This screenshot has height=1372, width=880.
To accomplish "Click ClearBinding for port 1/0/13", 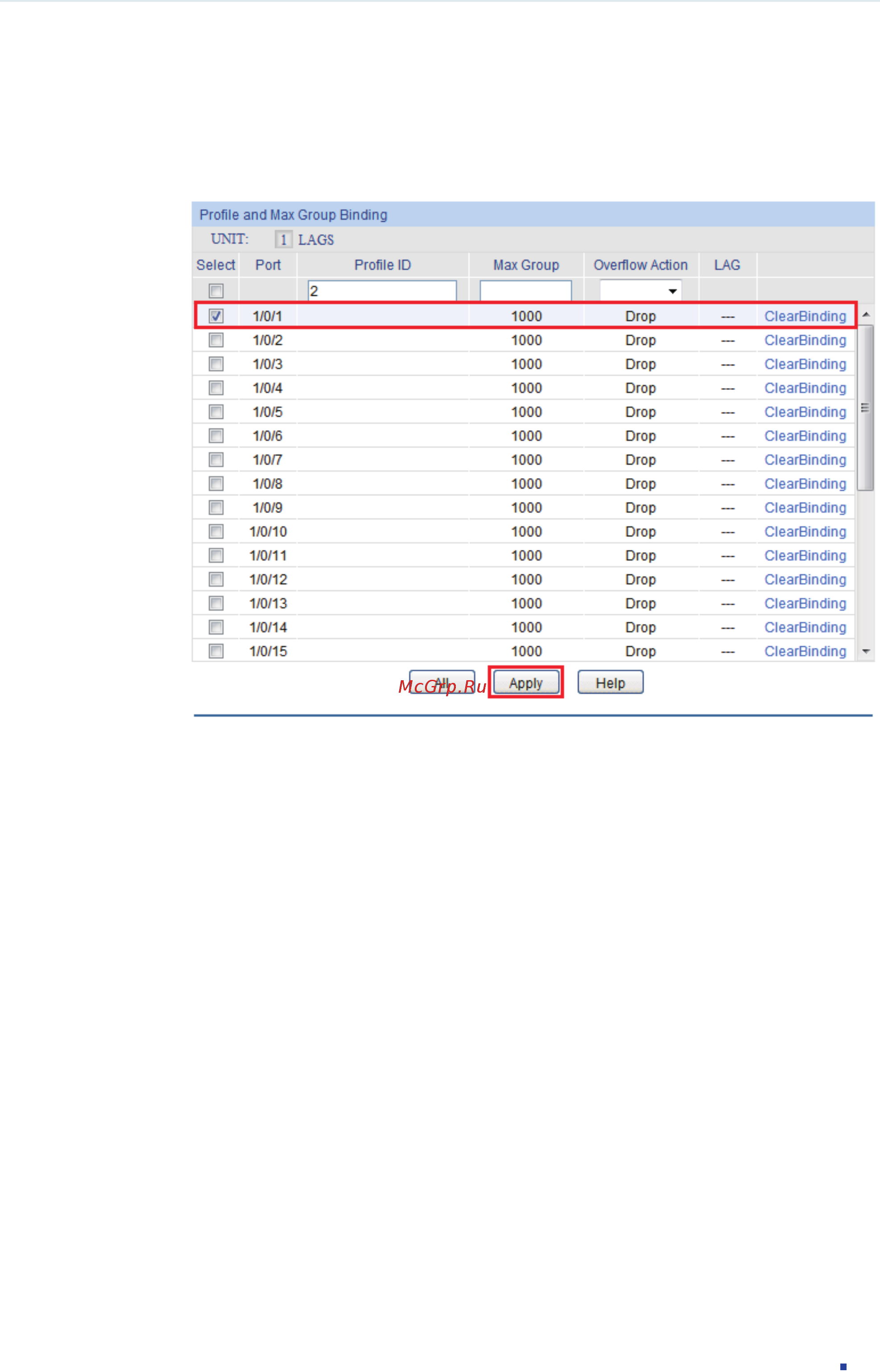I will tap(805, 604).
